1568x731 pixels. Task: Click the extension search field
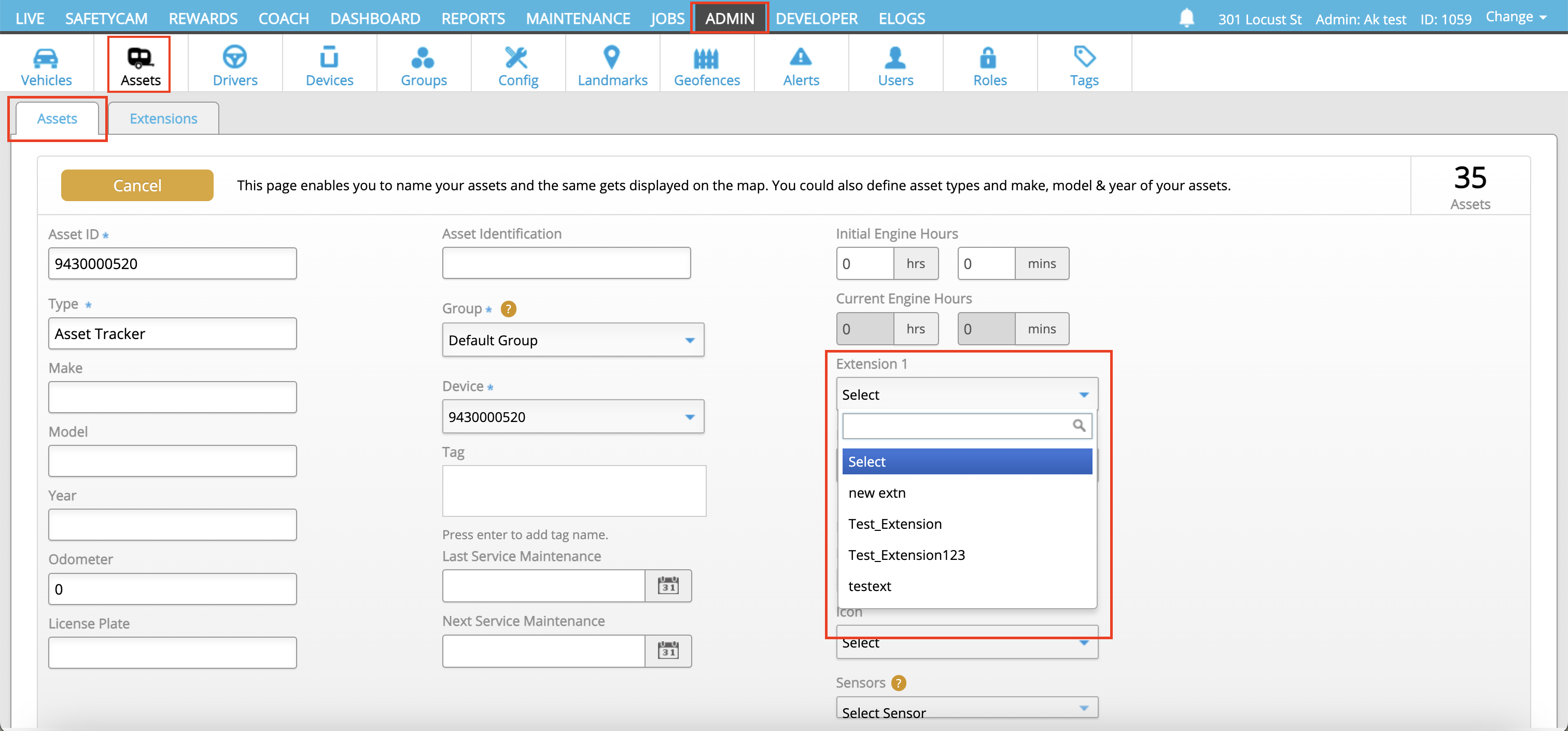click(956, 426)
